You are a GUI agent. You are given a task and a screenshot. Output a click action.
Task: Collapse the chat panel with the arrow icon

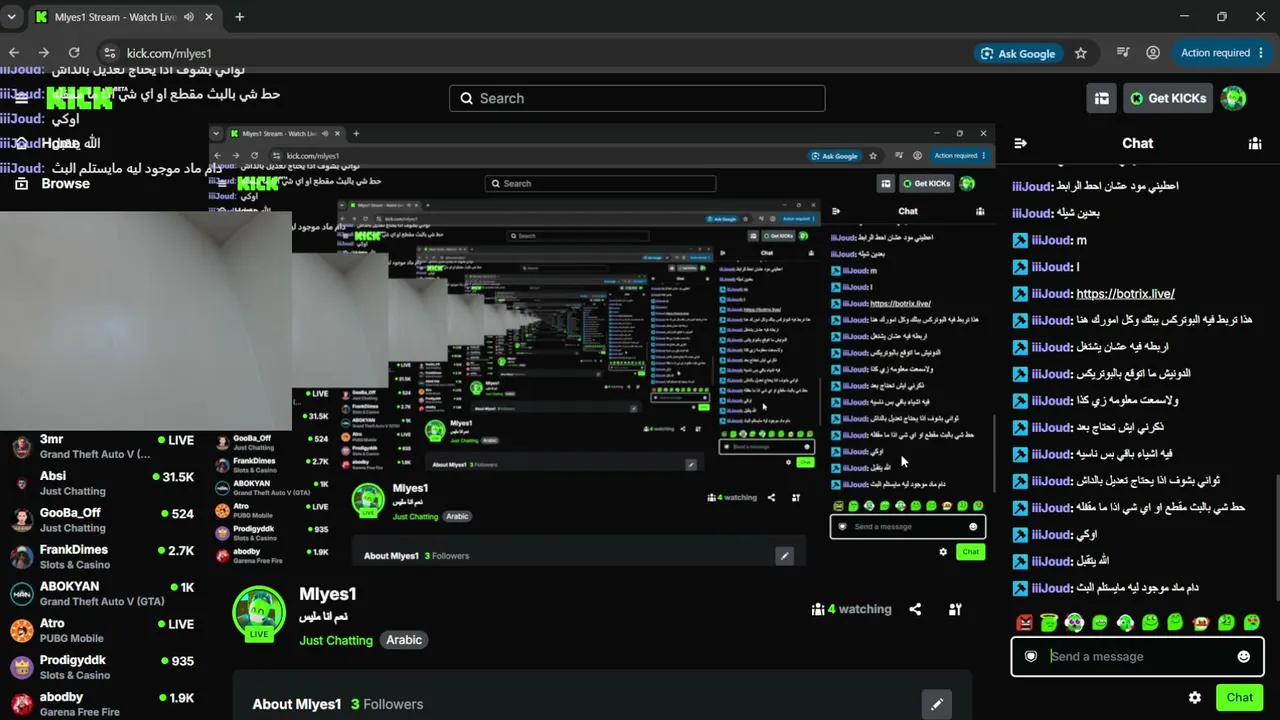click(x=1020, y=143)
